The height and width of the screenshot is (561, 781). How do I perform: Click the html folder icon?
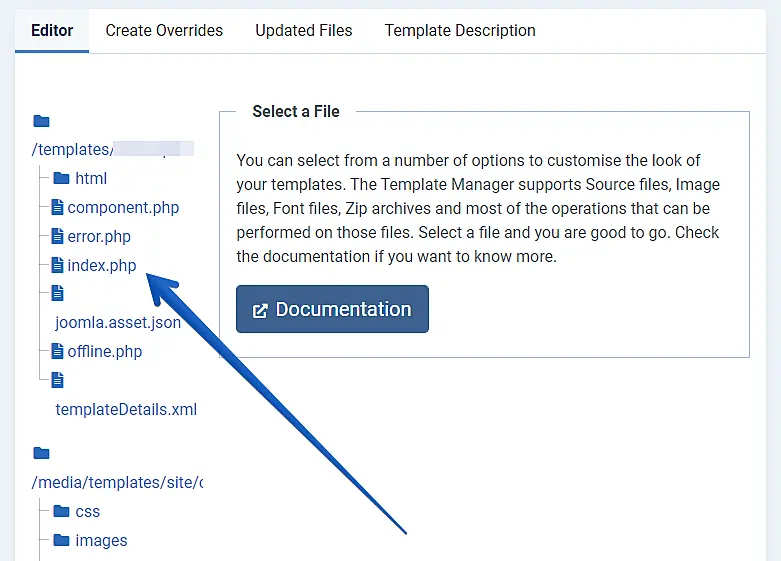tap(62, 179)
